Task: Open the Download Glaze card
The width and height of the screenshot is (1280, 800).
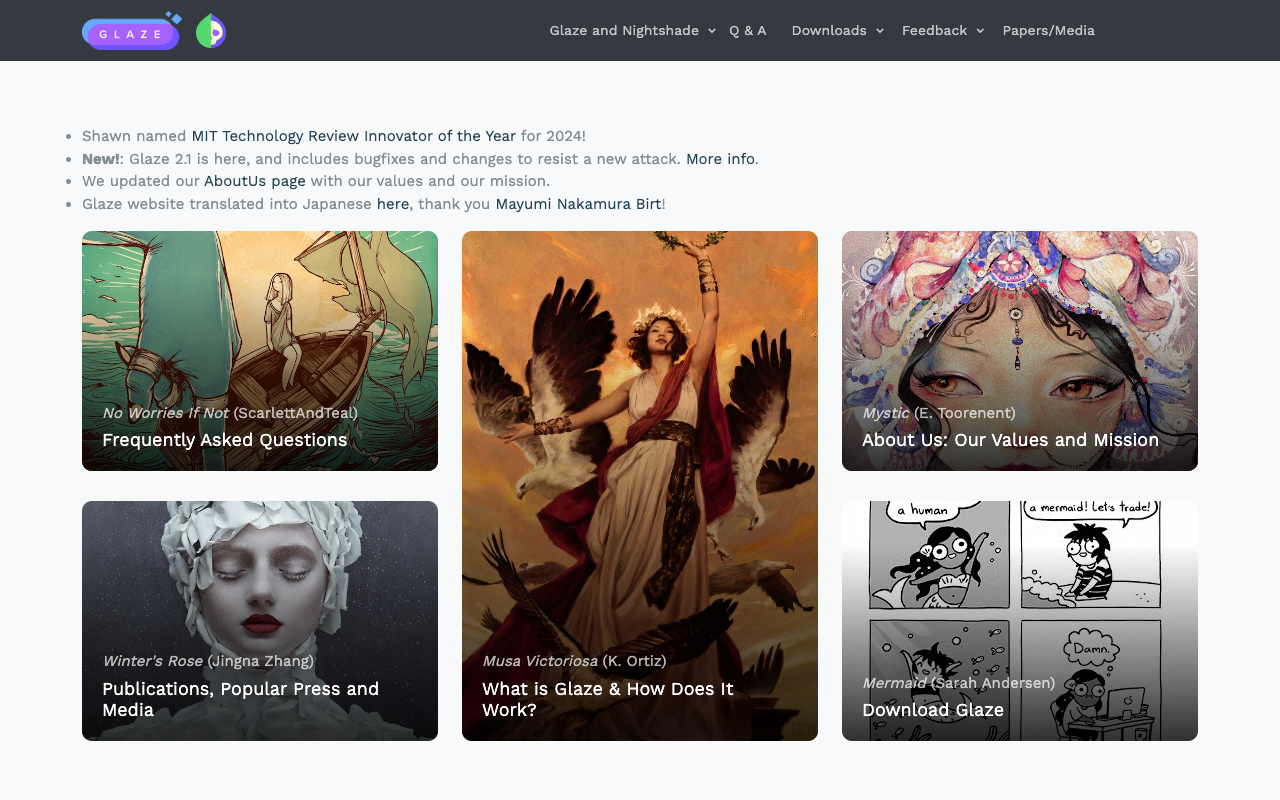Action: pyautogui.click(x=1020, y=621)
